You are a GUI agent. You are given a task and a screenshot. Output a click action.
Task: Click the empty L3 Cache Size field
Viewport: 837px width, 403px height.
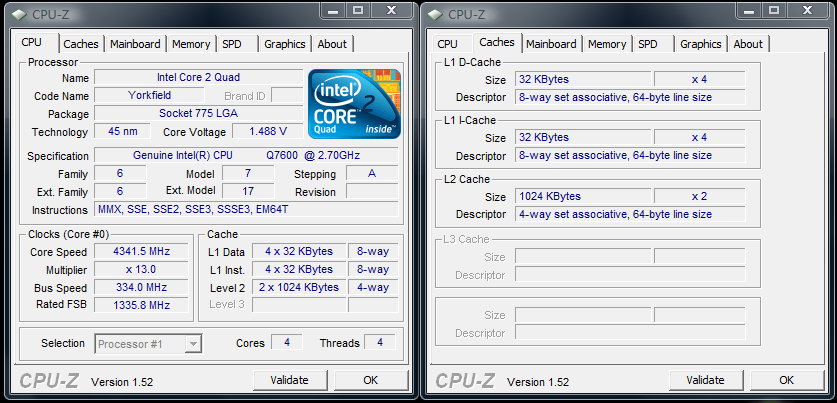coord(583,256)
